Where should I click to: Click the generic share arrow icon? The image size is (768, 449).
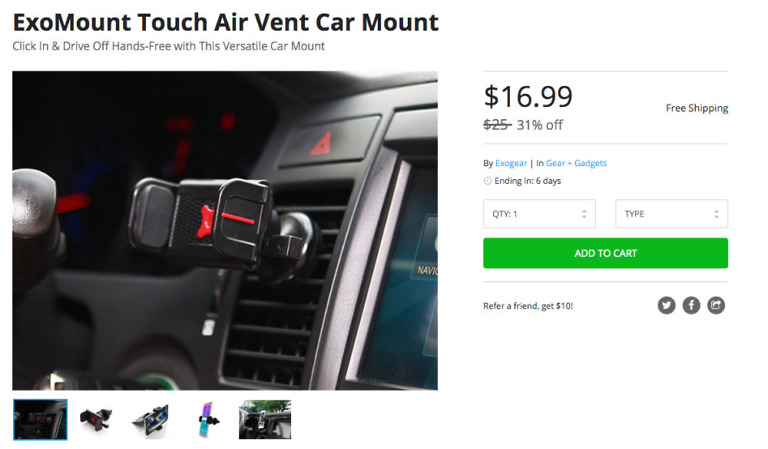pyautogui.click(x=716, y=306)
